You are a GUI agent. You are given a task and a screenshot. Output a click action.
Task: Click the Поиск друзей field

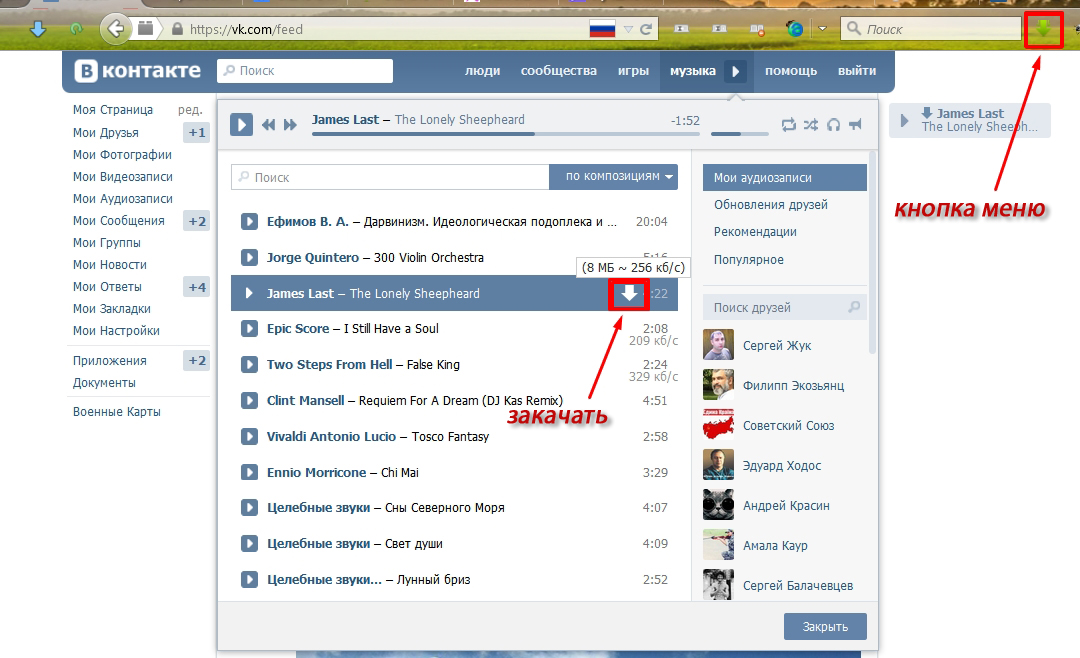(785, 307)
